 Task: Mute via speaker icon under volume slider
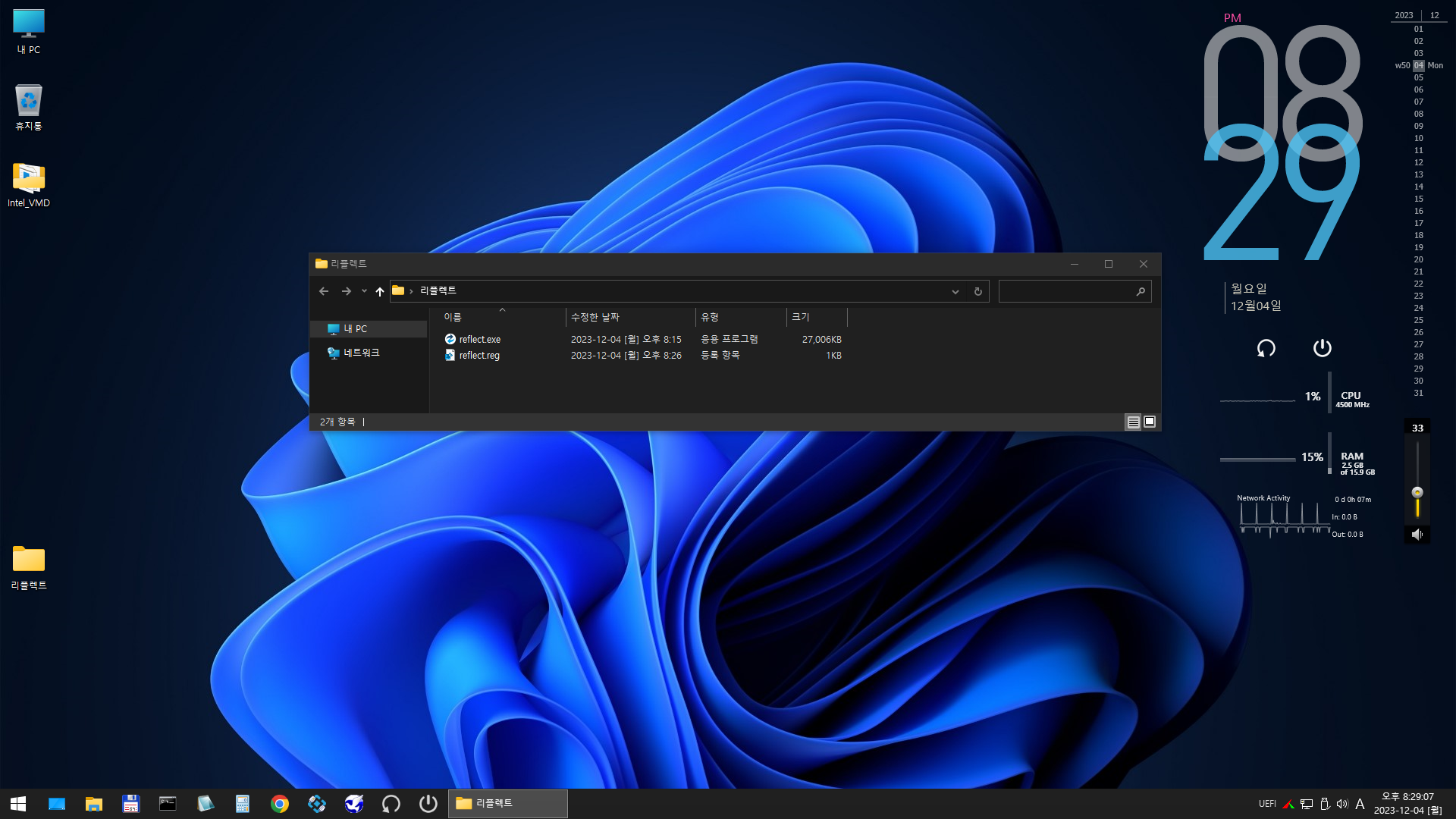1417,535
